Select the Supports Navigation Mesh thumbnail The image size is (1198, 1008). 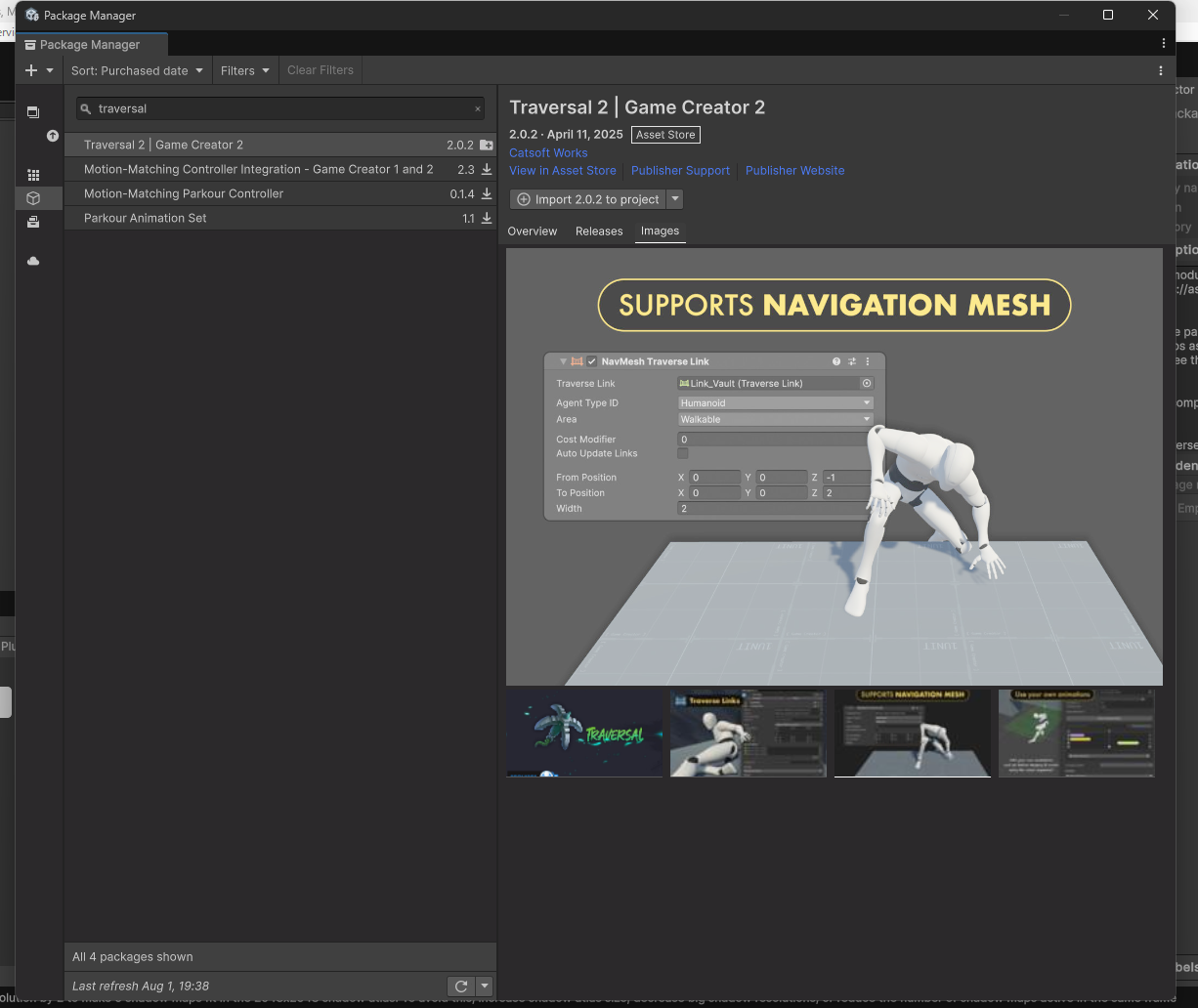coord(913,734)
